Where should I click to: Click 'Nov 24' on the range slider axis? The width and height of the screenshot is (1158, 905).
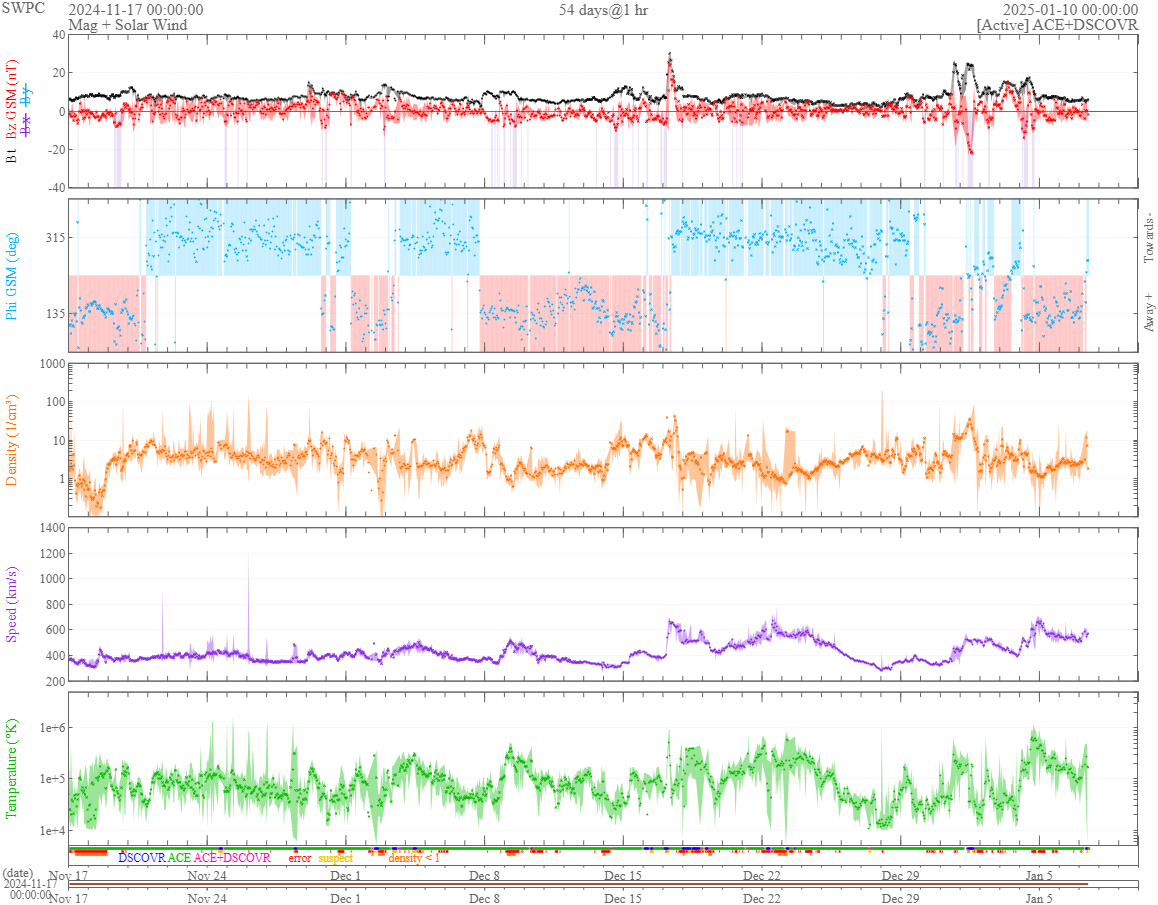click(207, 898)
